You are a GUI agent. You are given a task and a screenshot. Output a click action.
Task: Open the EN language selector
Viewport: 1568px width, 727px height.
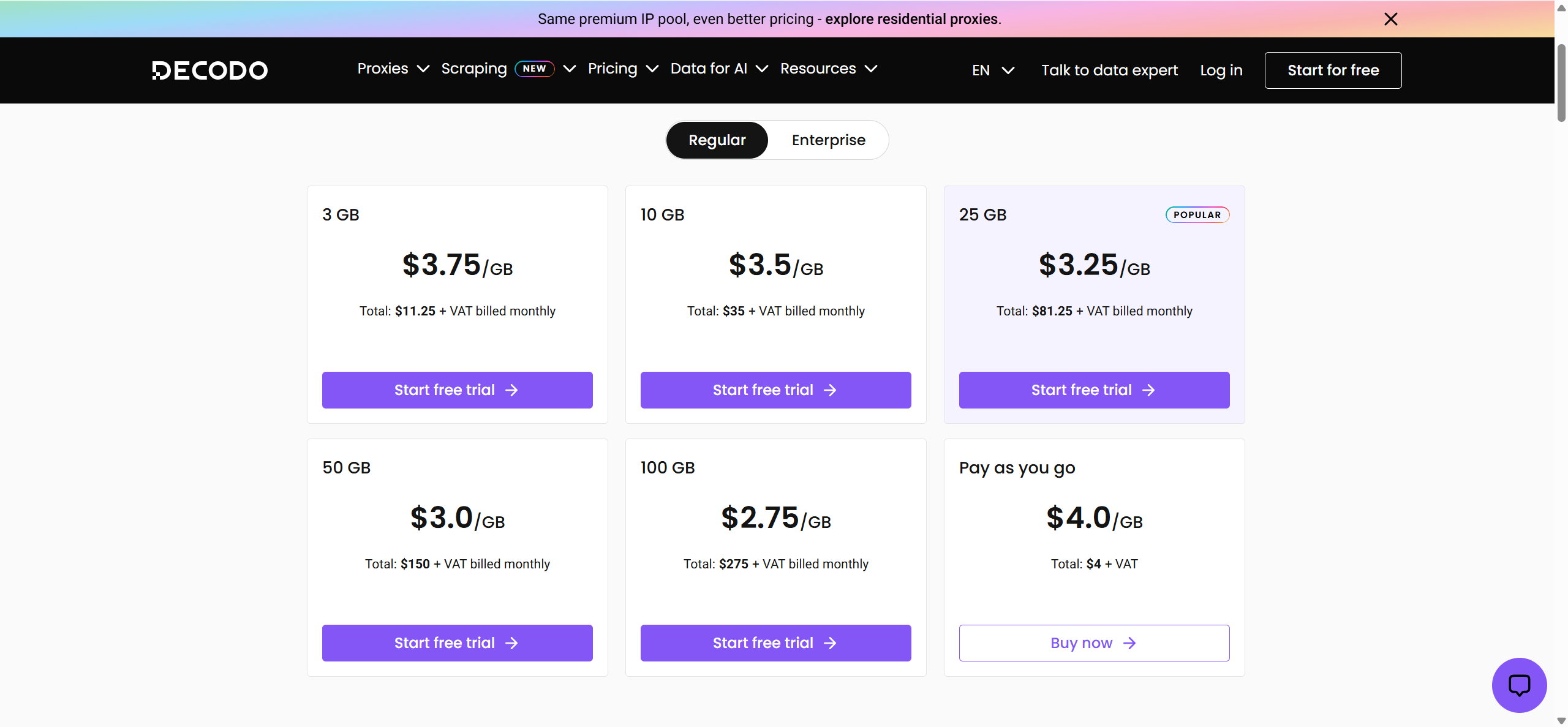coord(993,70)
